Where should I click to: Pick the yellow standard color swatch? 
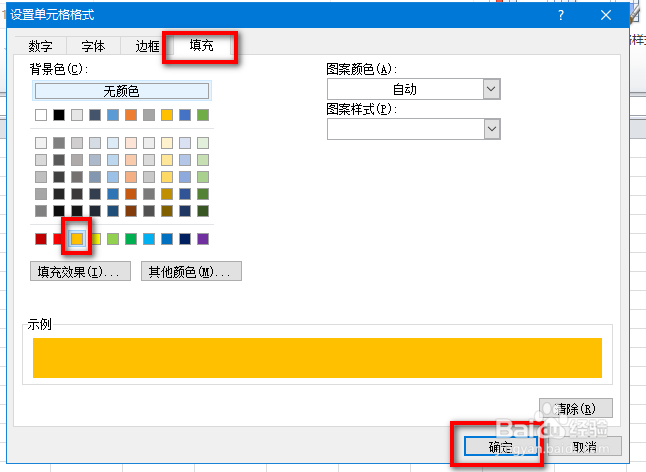click(x=96, y=239)
